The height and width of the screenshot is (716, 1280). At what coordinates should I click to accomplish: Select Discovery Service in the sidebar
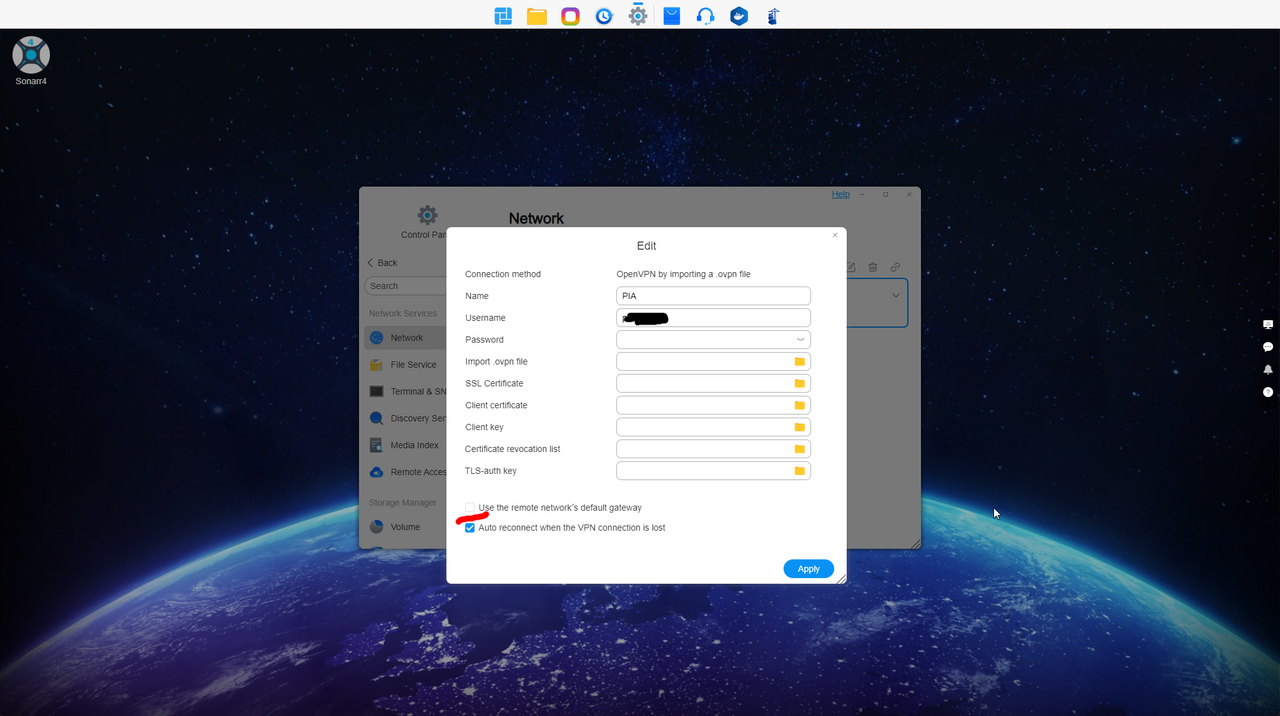click(x=404, y=419)
